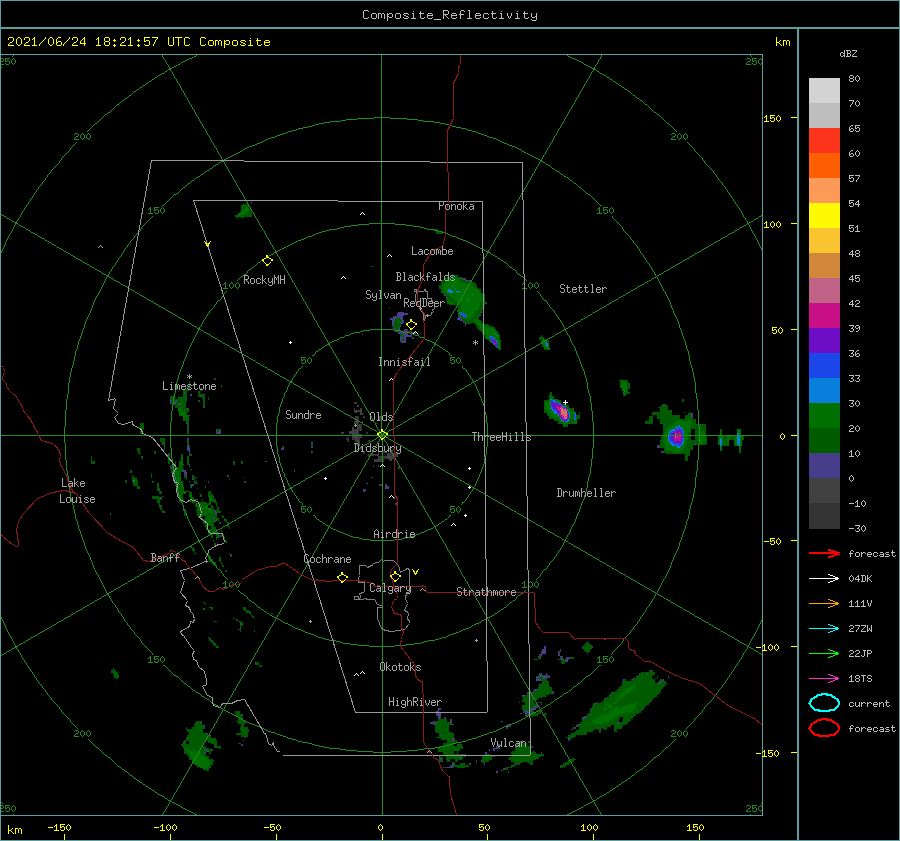Click the yellow V marker east of Calgary
Viewport: 900px width, 841px height.
(x=415, y=572)
